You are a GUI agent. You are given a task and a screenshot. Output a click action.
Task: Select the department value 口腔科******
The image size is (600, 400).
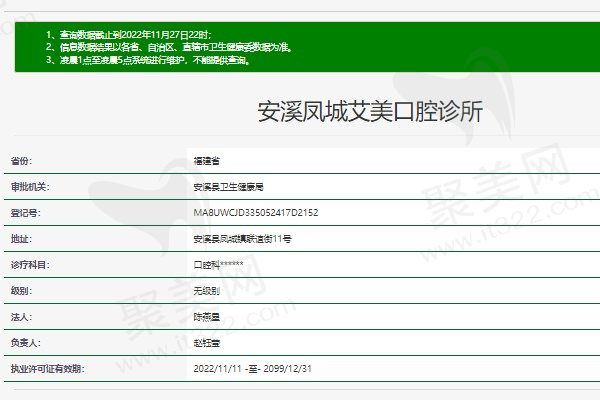218,265
